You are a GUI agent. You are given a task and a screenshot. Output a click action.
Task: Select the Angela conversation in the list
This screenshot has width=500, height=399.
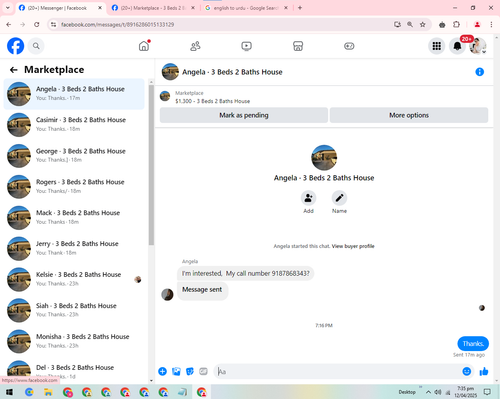74,94
